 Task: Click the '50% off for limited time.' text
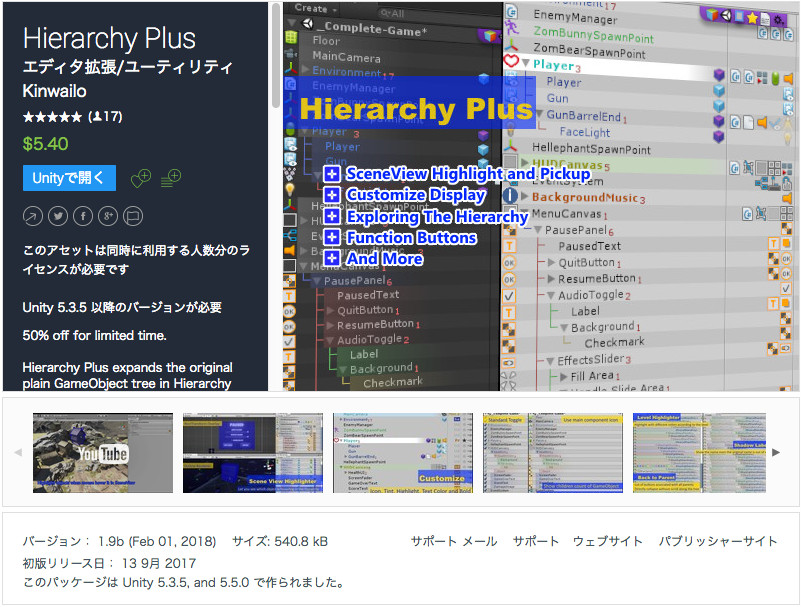95,335
